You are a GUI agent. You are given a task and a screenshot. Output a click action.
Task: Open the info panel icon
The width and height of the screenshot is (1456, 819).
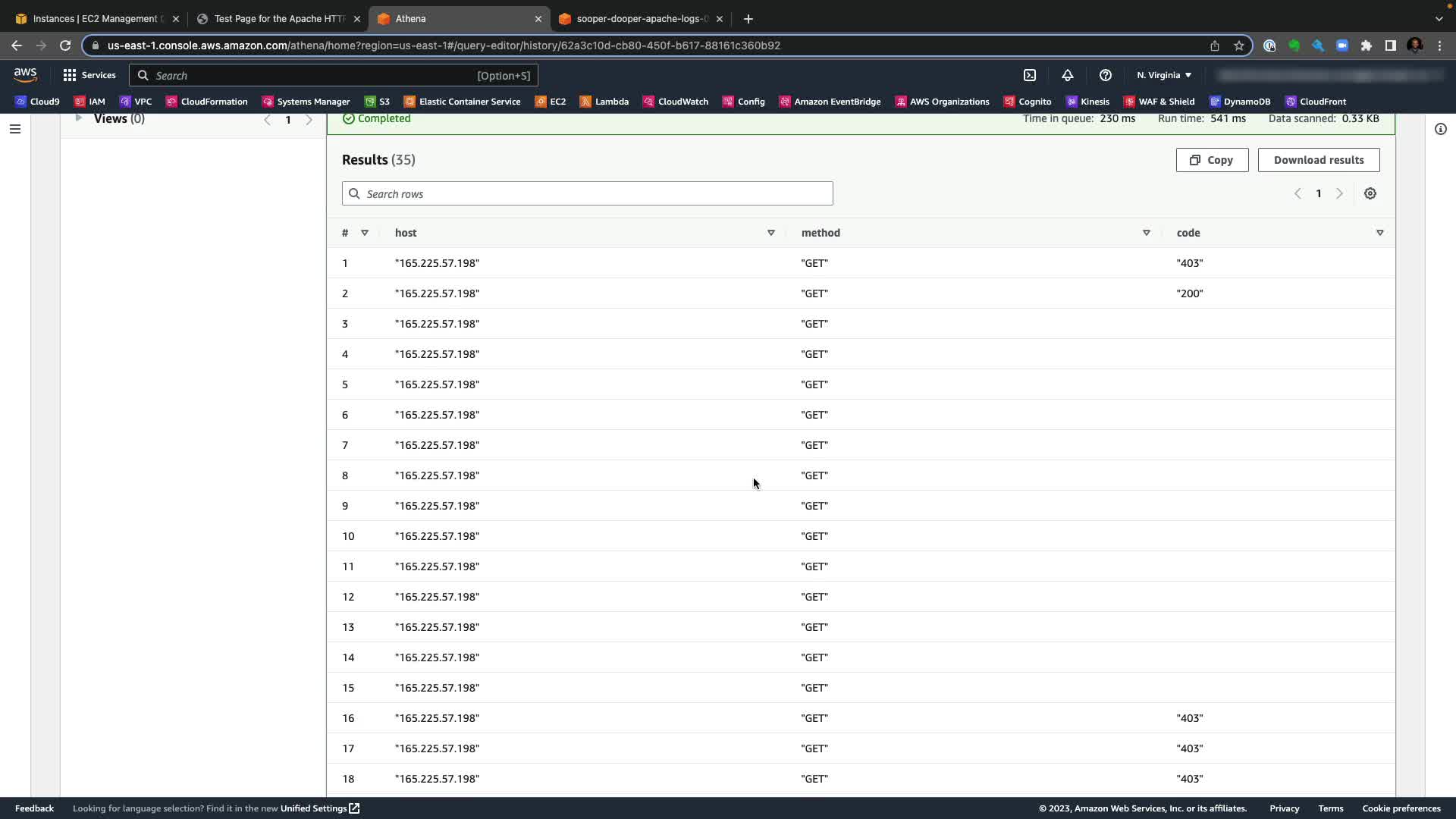click(1440, 129)
